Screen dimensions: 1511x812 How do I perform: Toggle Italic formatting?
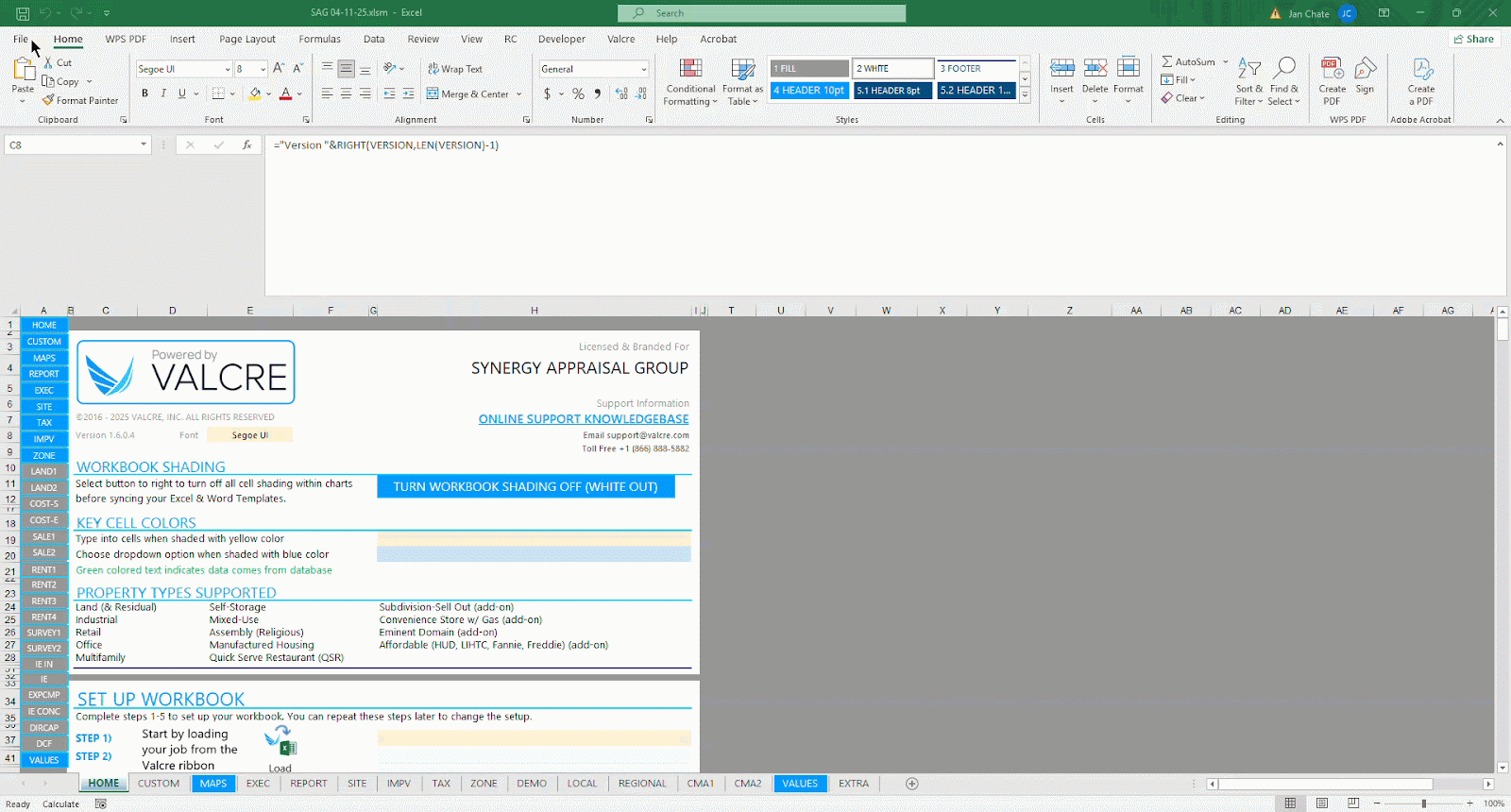pyautogui.click(x=163, y=93)
